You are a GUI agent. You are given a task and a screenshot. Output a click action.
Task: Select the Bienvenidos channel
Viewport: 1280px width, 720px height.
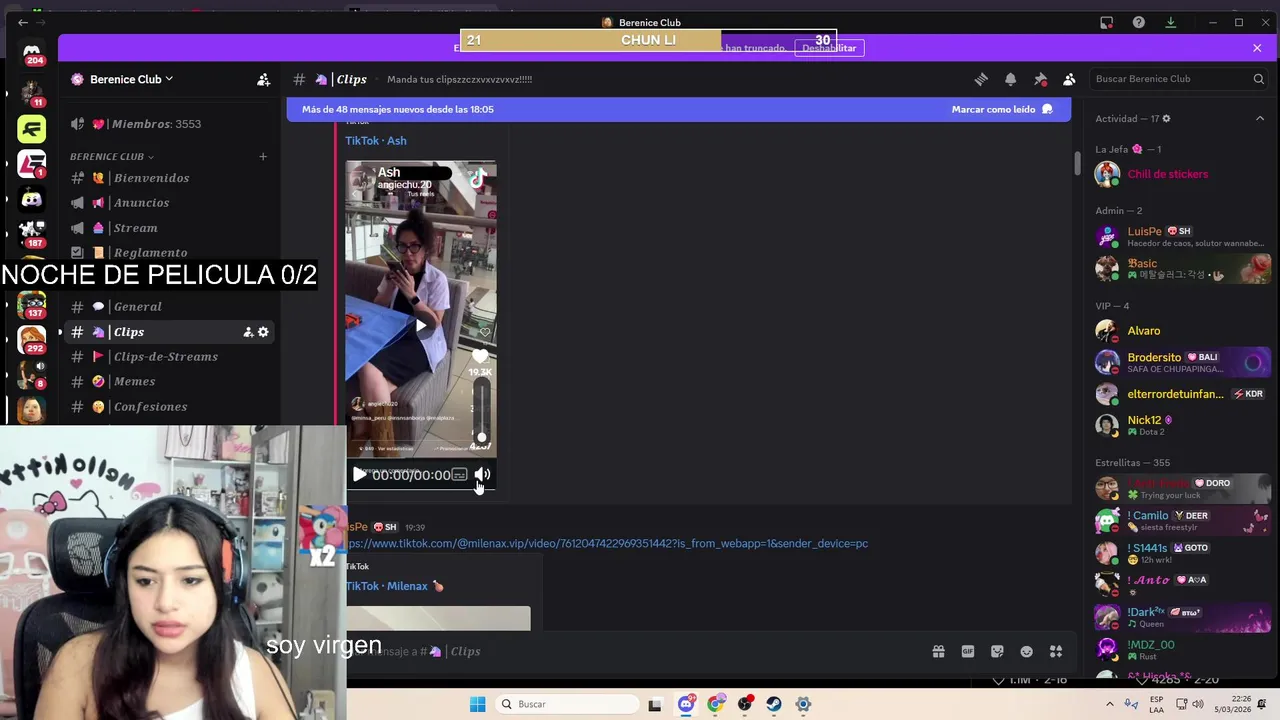point(170,178)
